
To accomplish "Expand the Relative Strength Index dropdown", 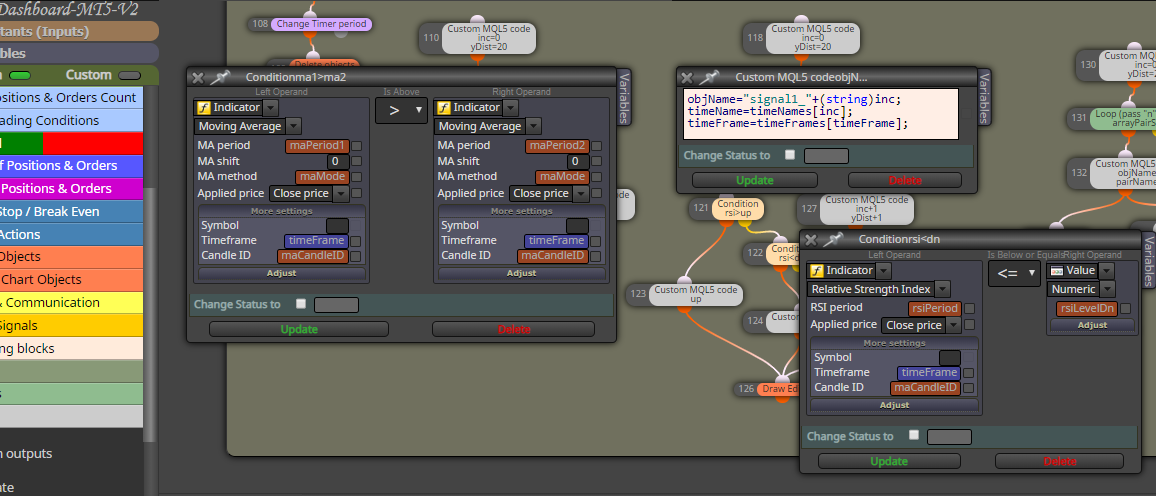I will 879,289.
